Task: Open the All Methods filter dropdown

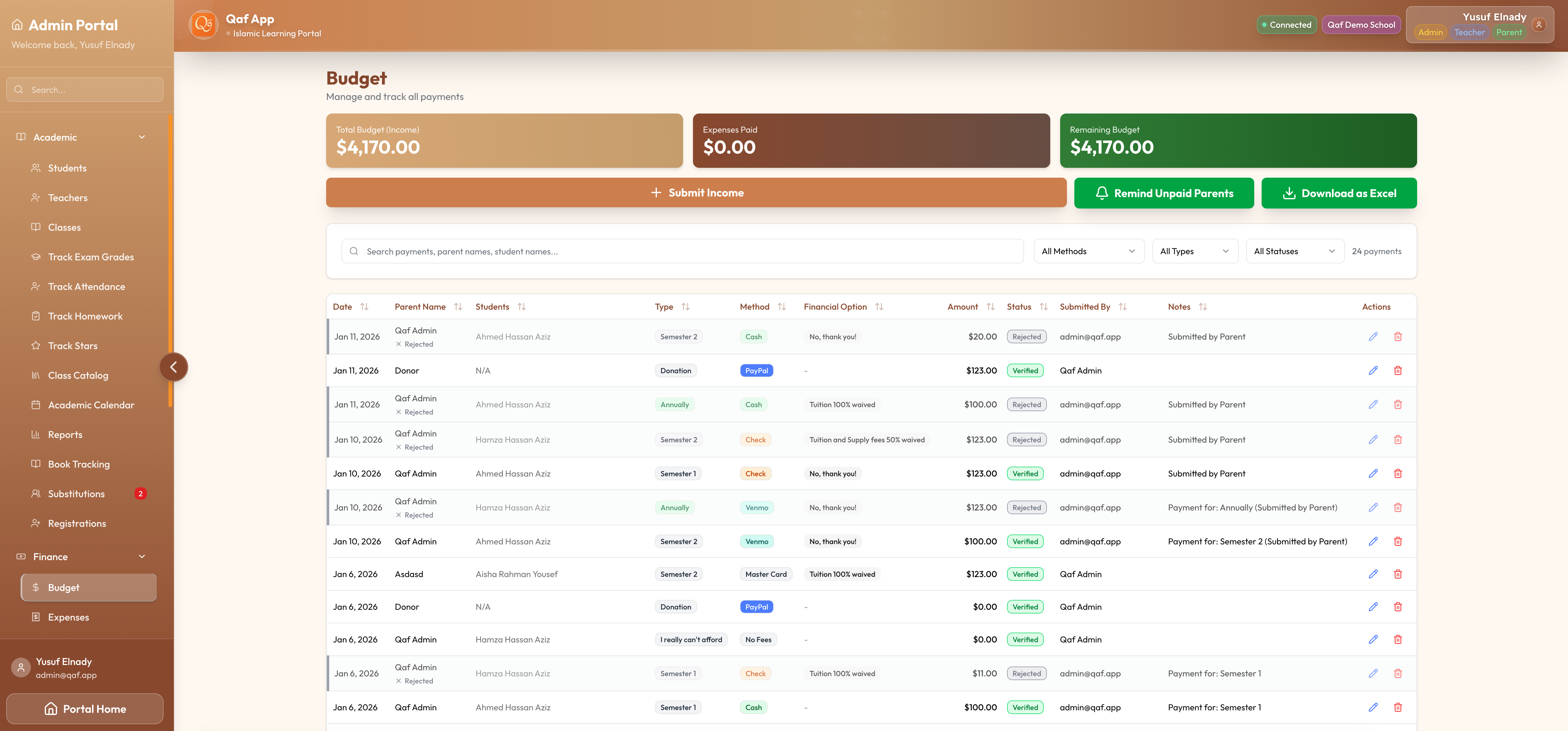Action: [x=1088, y=251]
